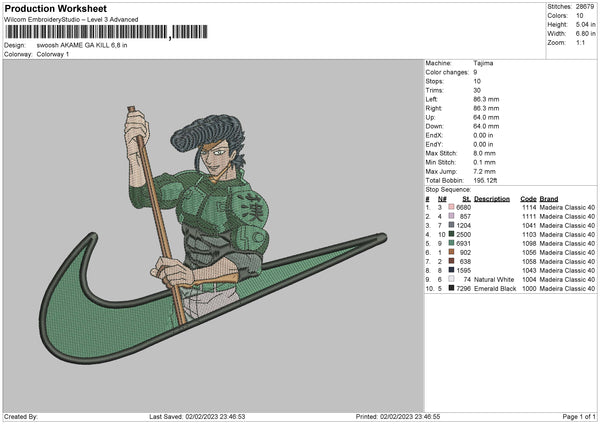Click the 'Created By:' footer label
The image size is (600, 424).
tap(21, 417)
